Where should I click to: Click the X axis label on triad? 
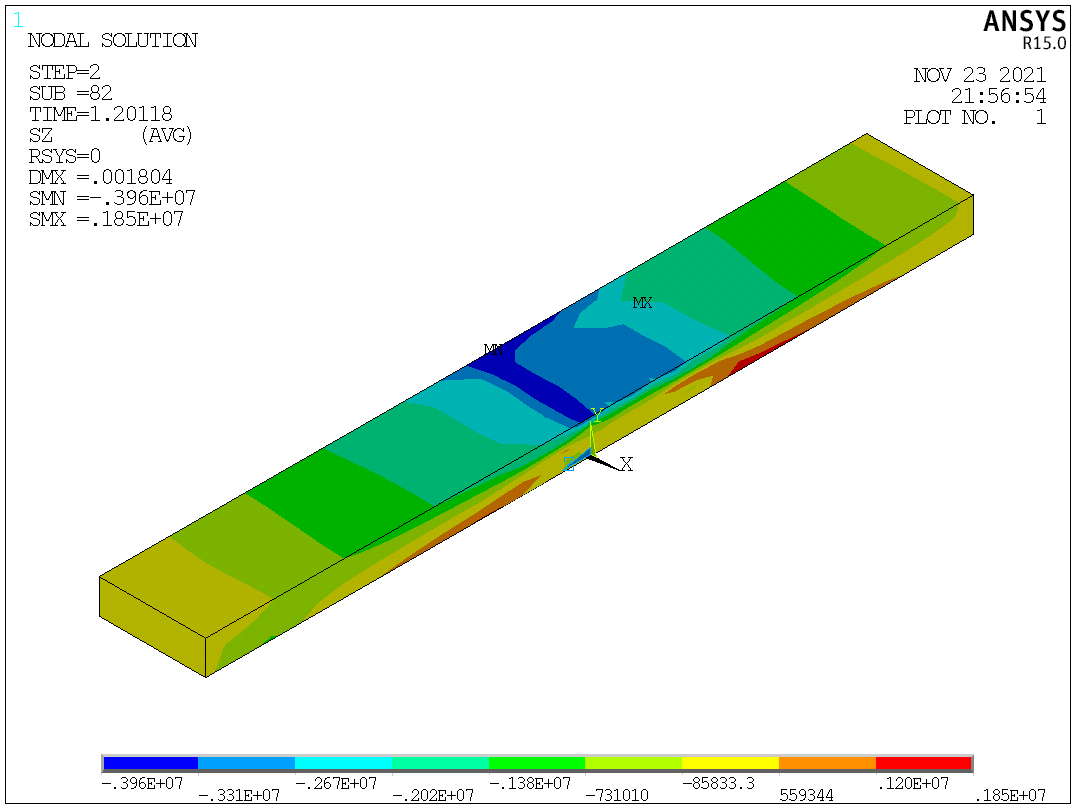[x=627, y=464]
